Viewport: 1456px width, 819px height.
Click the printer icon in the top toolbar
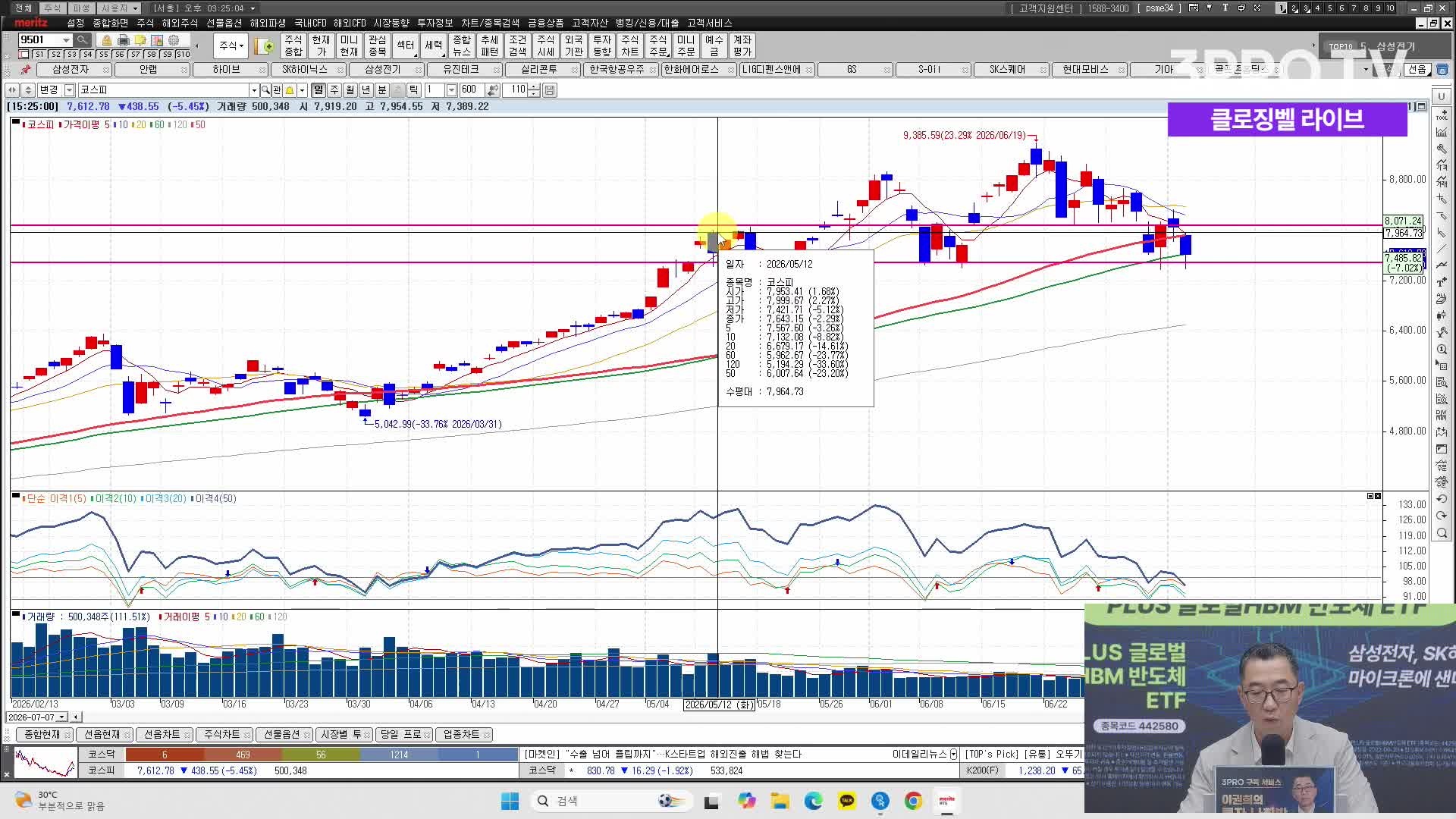pos(123,40)
